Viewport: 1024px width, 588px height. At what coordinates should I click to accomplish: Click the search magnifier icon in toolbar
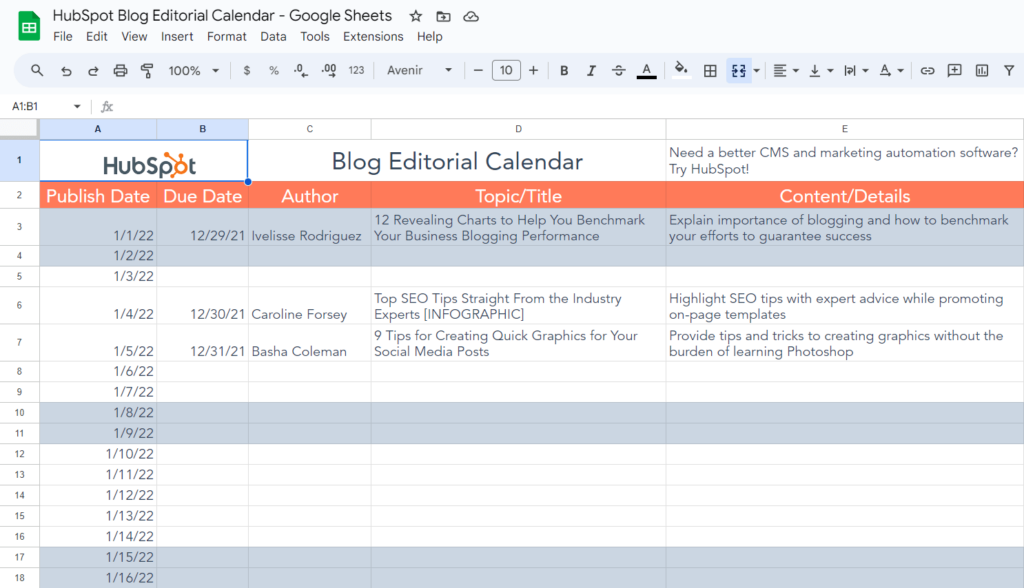point(37,70)
